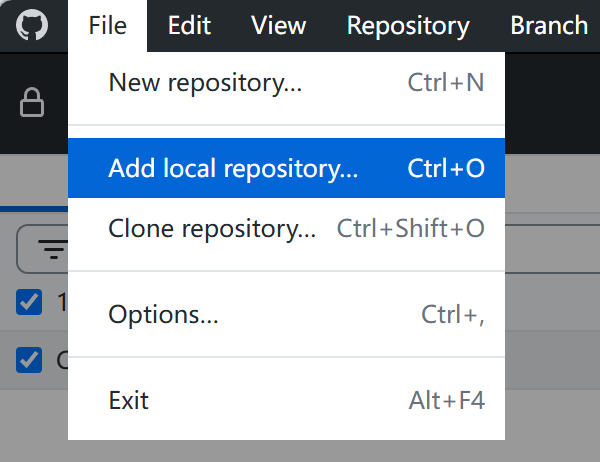
Task: Click the filter lines icon in search box
Action: tap(54, 249)
